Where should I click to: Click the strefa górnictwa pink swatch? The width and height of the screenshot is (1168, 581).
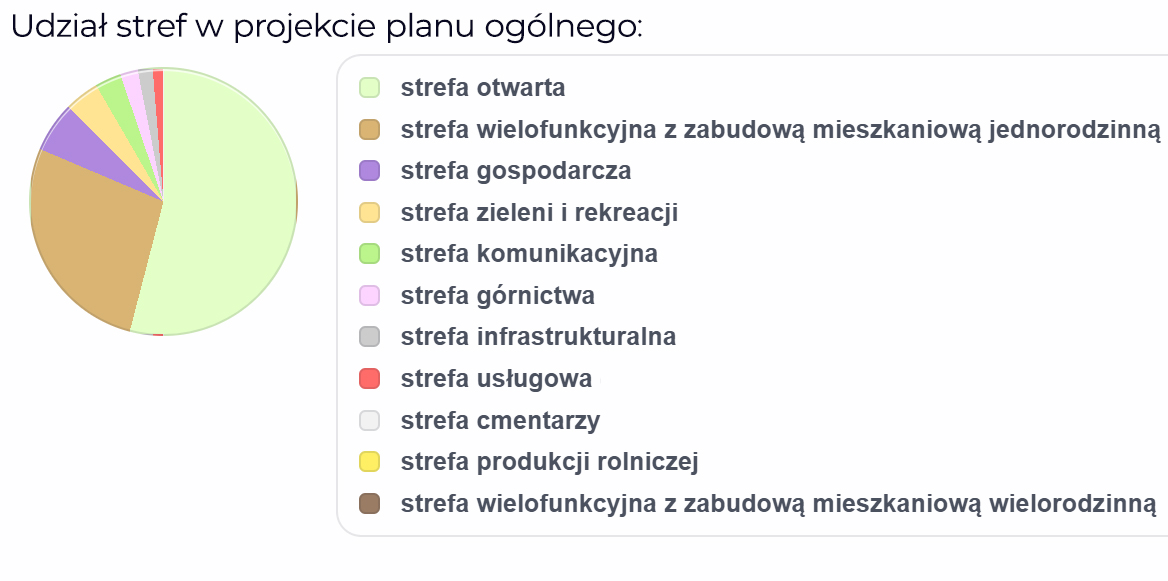point(370,296)
